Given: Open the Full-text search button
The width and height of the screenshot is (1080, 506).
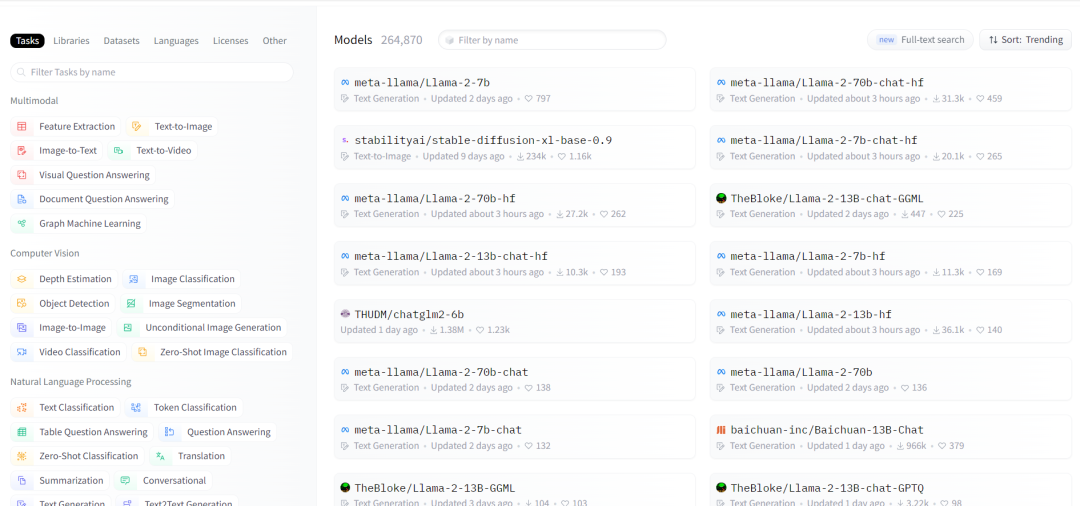Looking at the screenshot, I should click(x=920, y=40).
